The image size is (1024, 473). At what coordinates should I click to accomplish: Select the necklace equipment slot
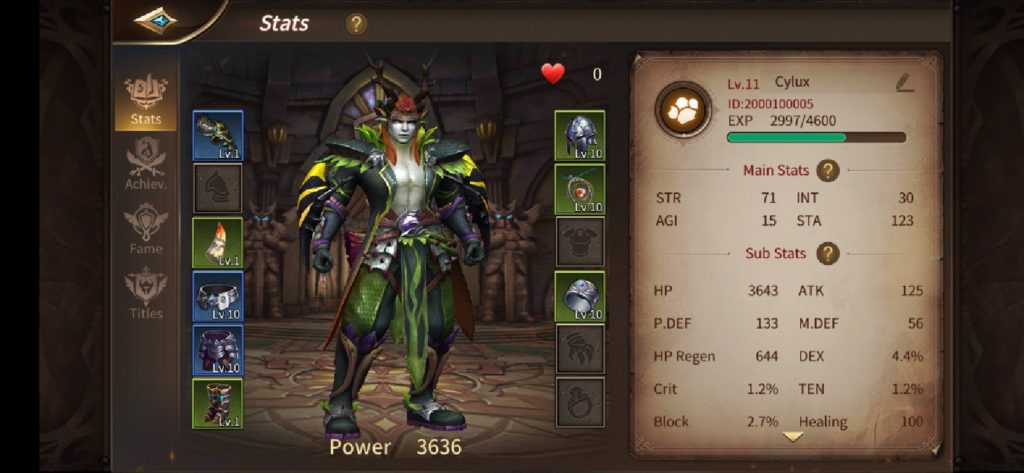579,189
